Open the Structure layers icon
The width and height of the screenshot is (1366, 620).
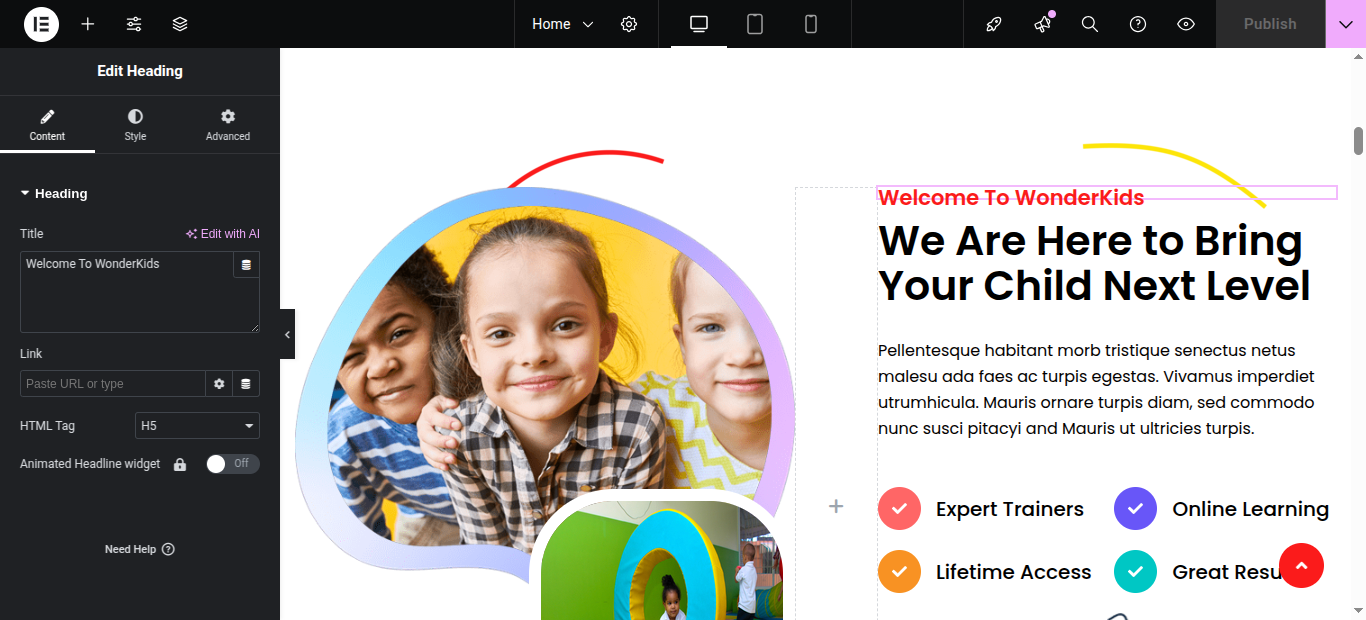[180, 24]
